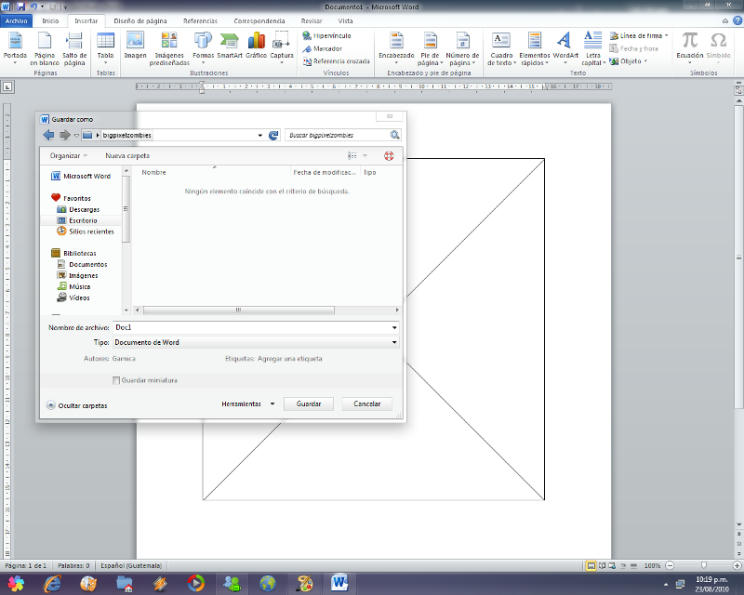
Task: Open the Formas shapes gallery
Action: point(203,48)
